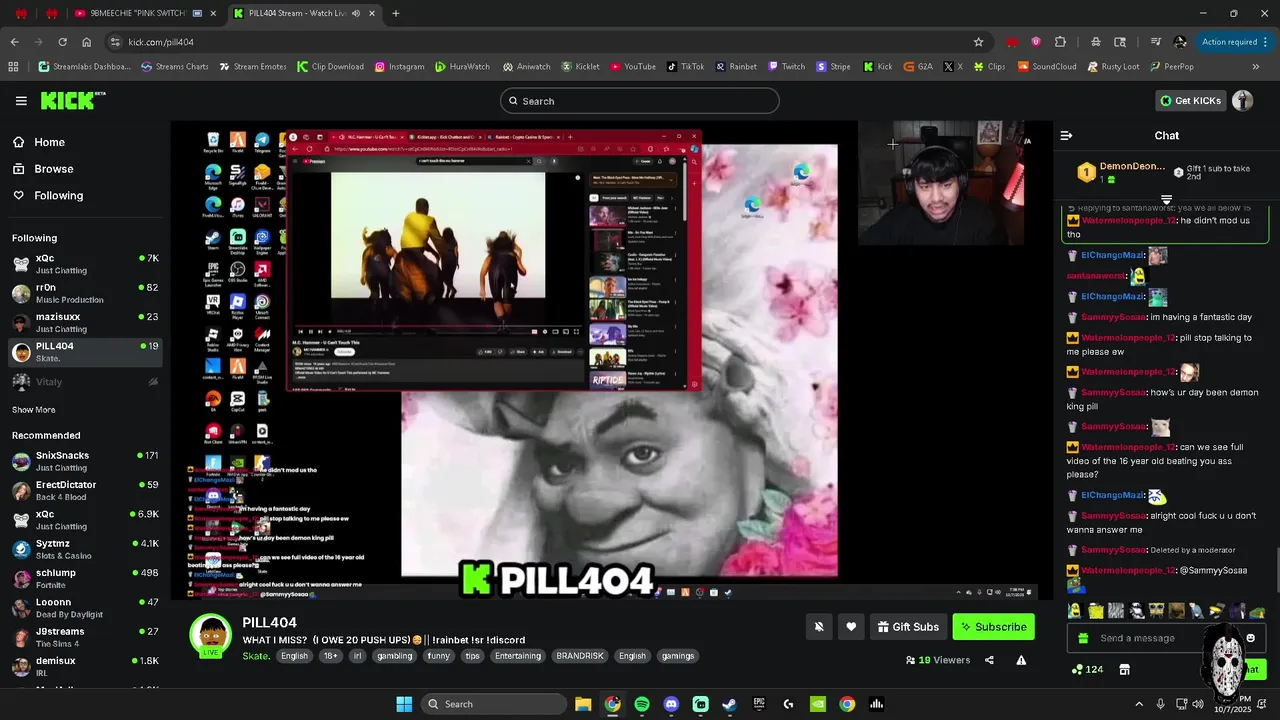1280x720 pixels.
Task: Bookmark this page with star icon
Action: pyautogui.click(x=978, y=42)
